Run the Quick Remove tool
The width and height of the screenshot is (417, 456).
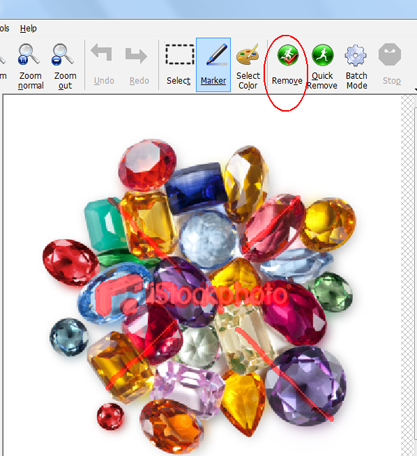322,66
